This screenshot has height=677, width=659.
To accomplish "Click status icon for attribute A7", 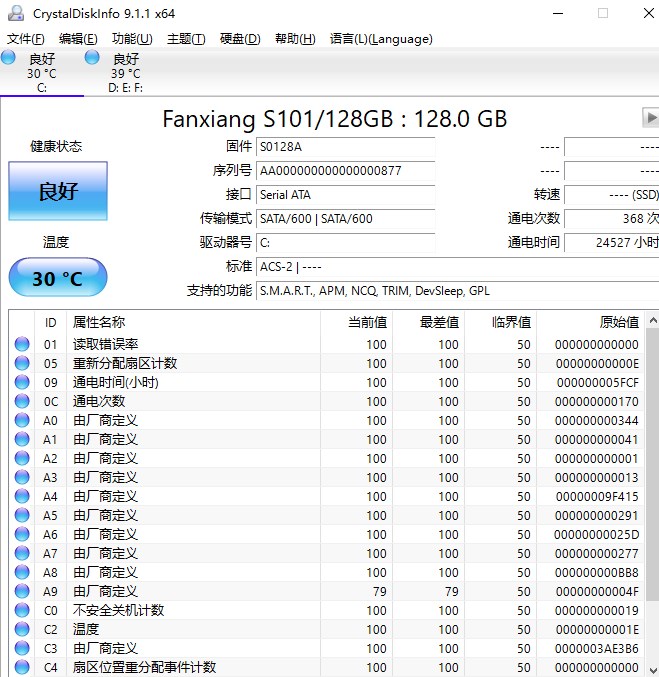I will [22, 553].
